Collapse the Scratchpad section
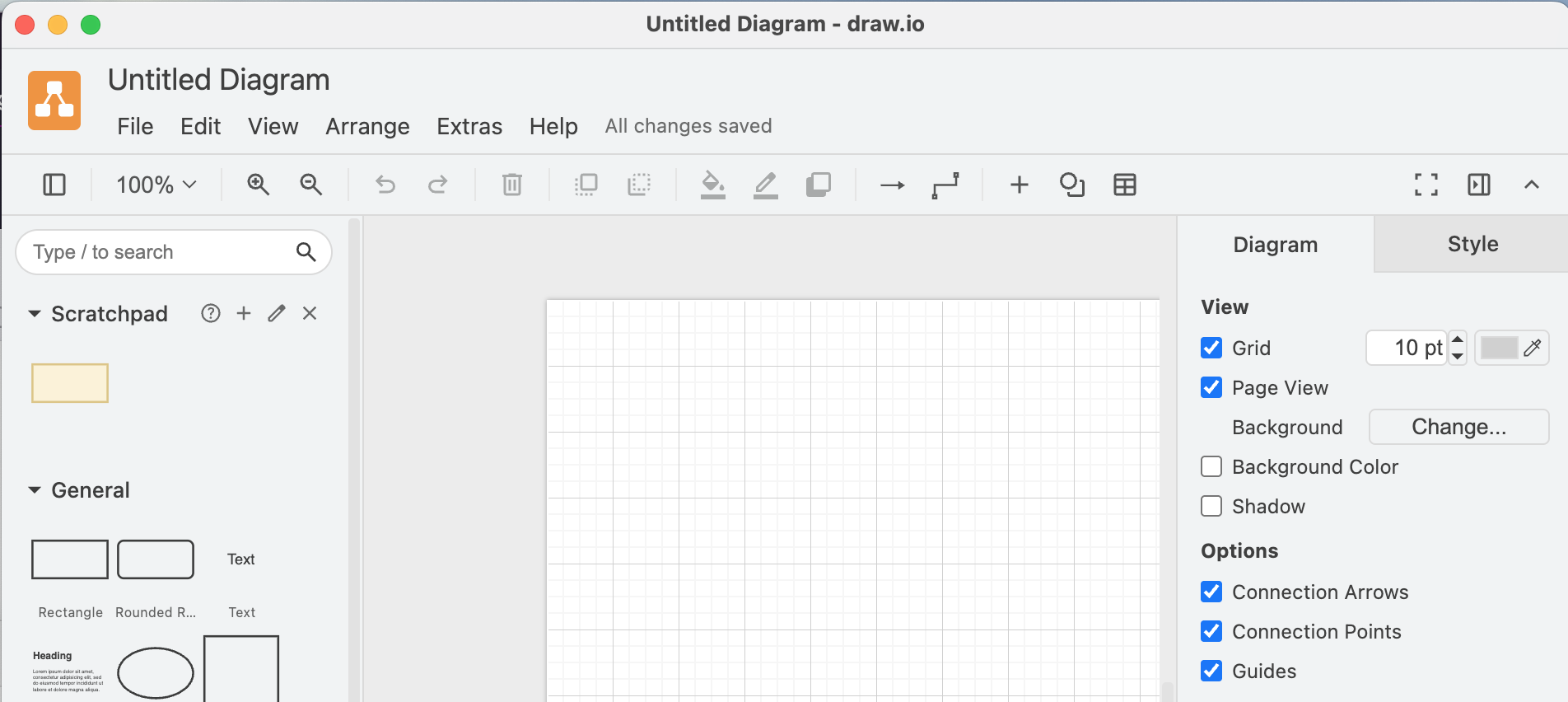 [x=35, y=314]
